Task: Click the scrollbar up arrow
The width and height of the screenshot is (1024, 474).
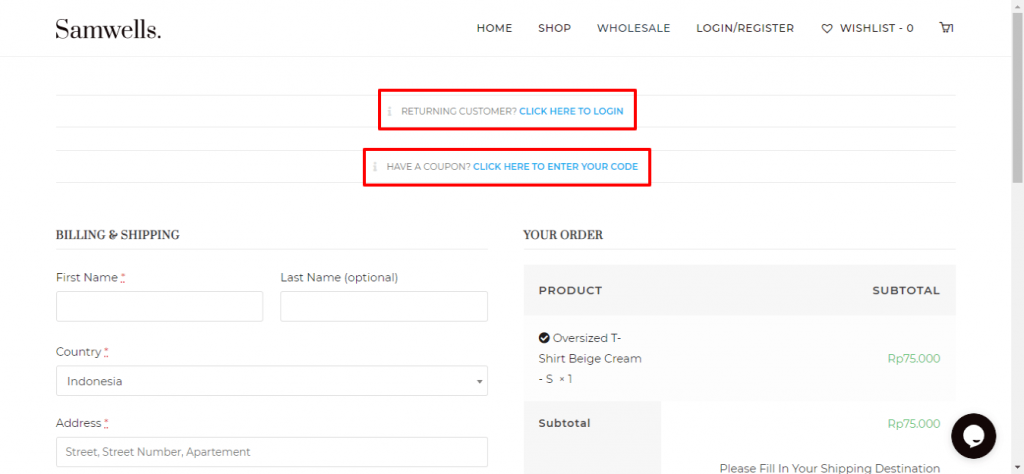Action: [1016, 6]
